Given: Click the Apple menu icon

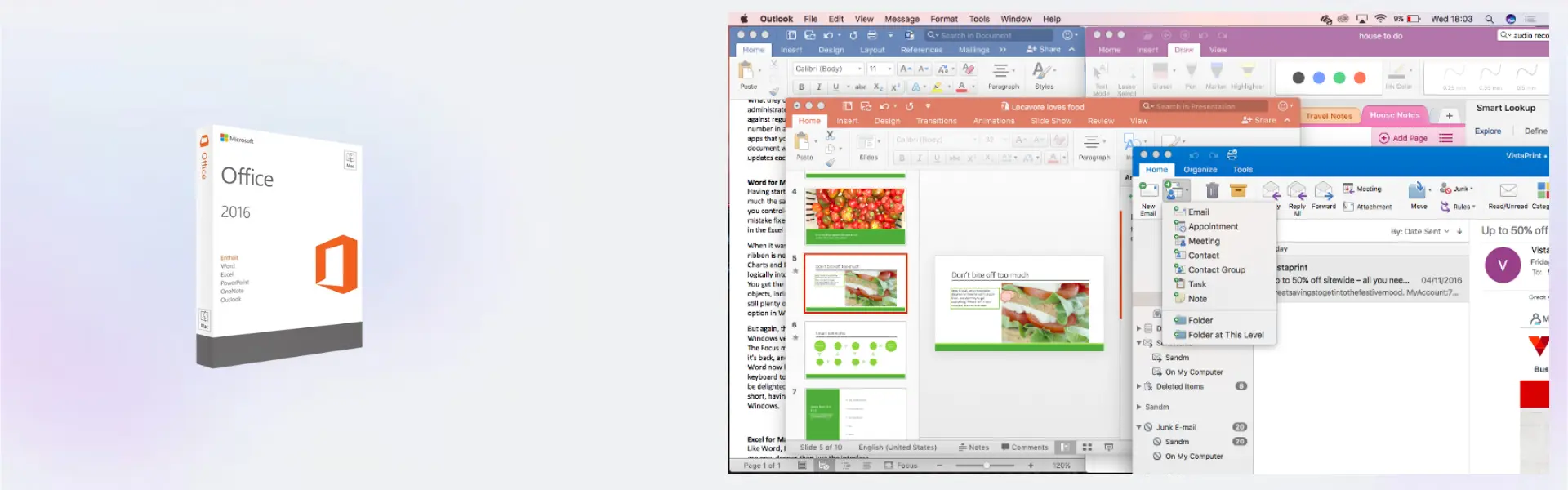Looking at the screenshot, I should click(x=744, y=19).
